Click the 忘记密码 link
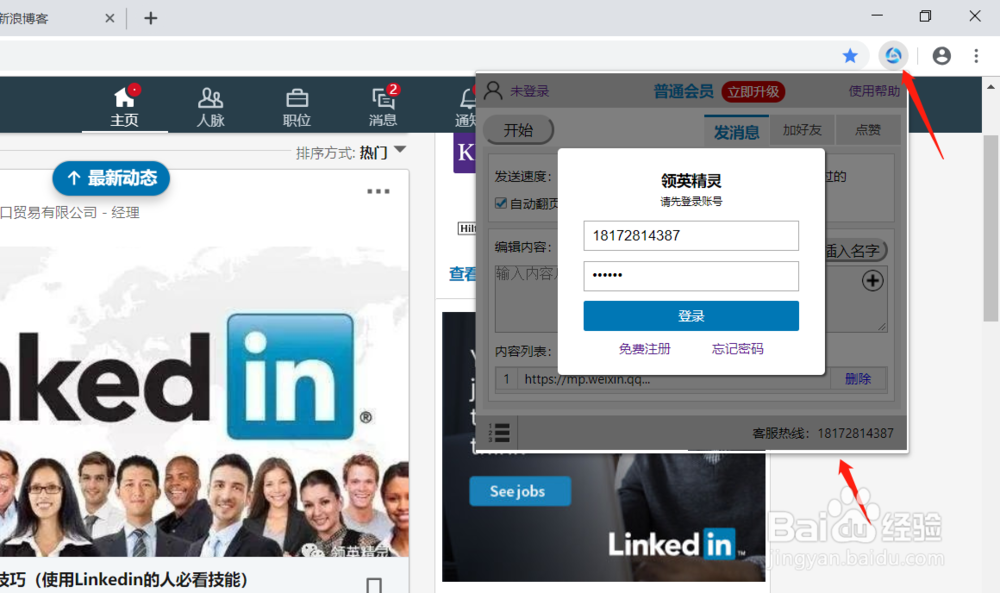This screenshot has width=1000, height=593. (737, 349)
